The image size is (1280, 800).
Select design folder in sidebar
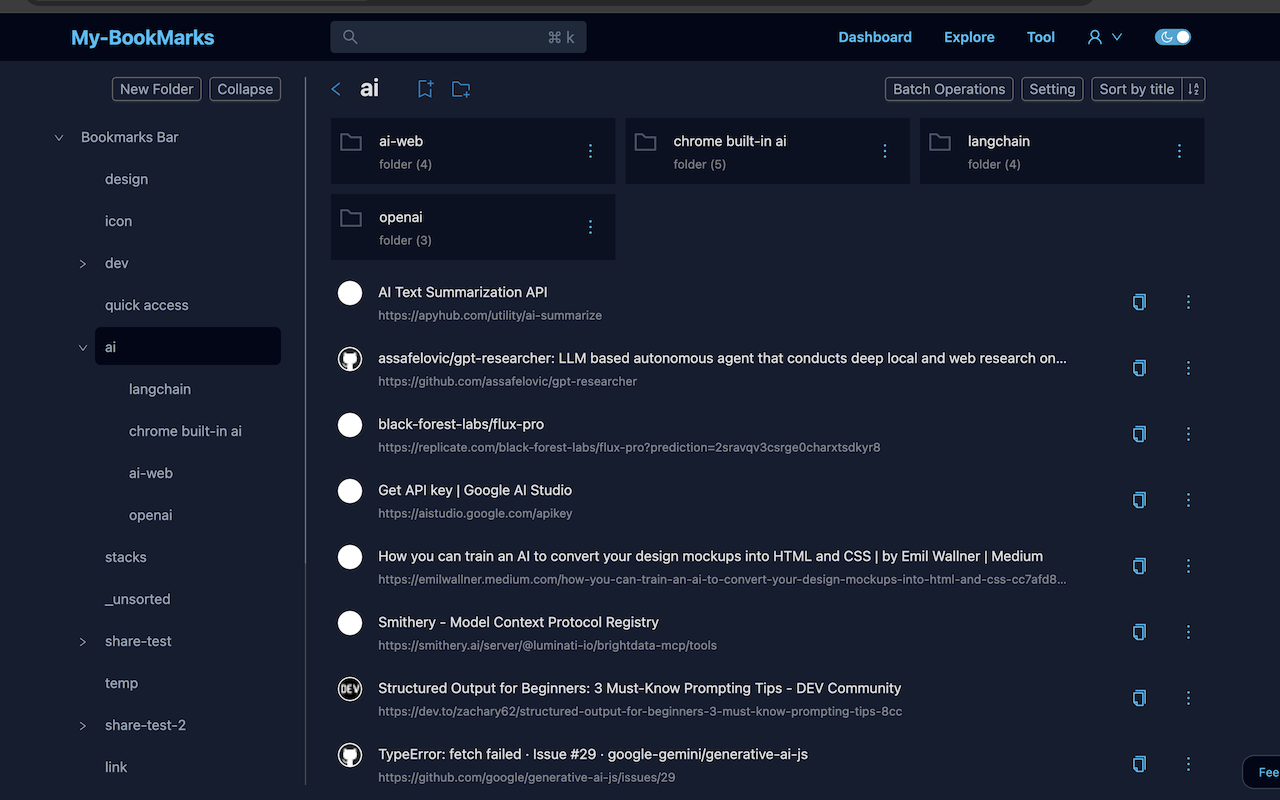point(126,179)
